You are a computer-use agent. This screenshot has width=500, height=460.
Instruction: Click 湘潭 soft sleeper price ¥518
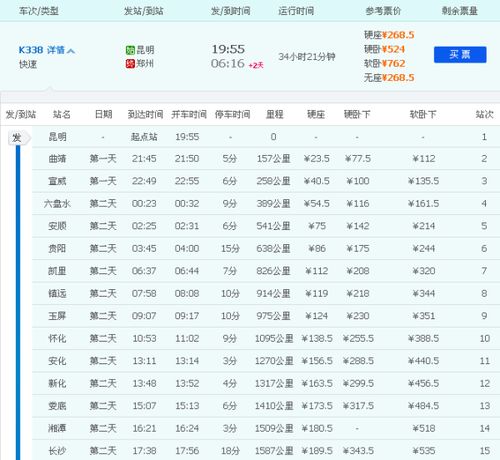(424, 428)
